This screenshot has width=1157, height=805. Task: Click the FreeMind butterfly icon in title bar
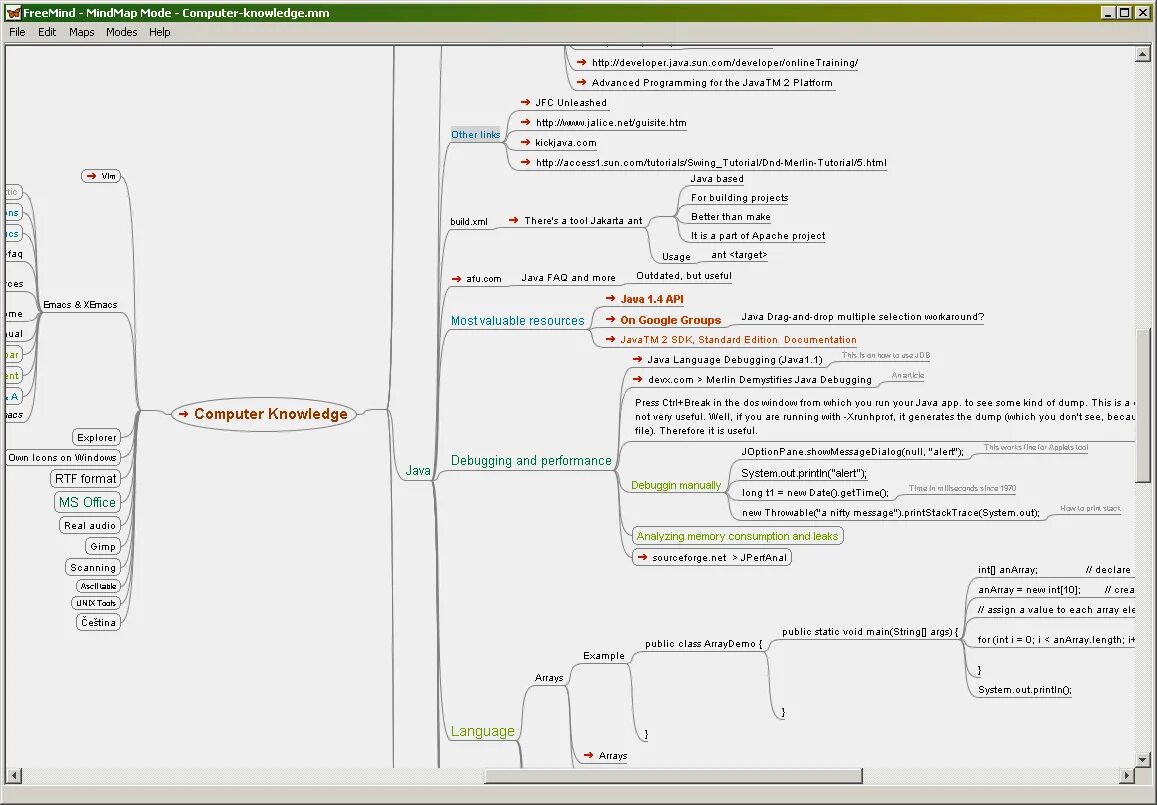point(13,13)
